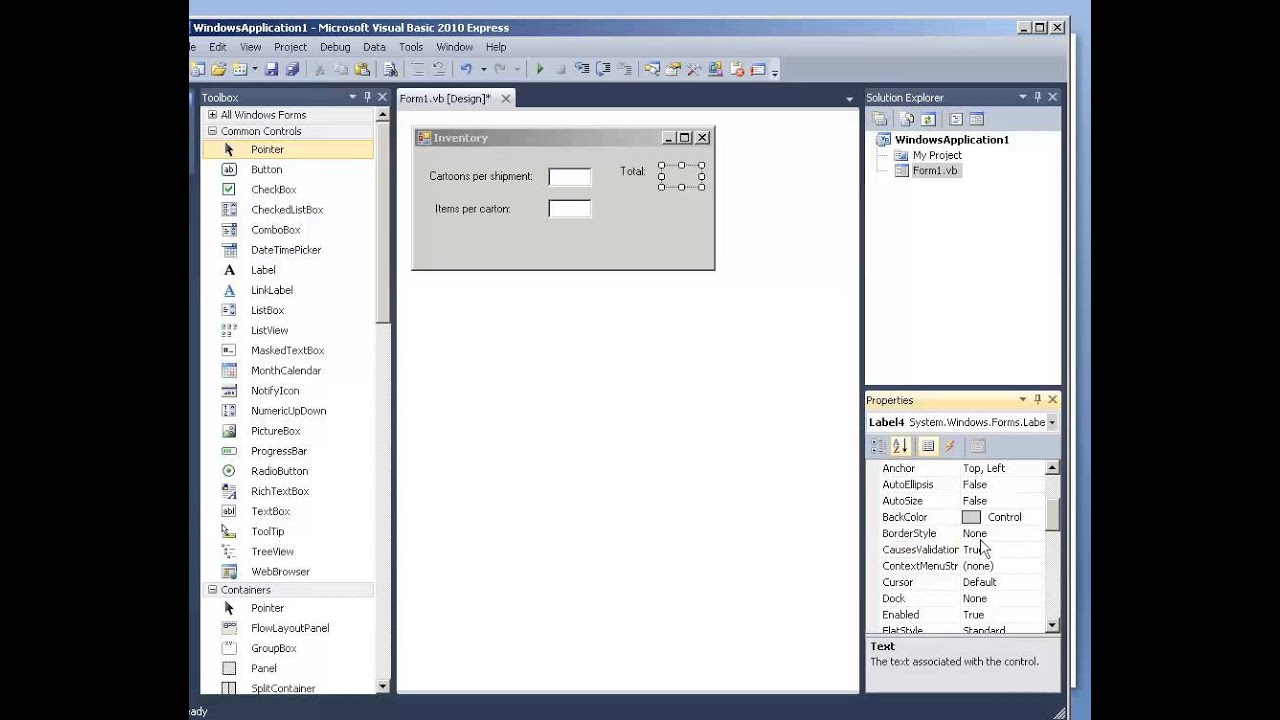Expand the All Windows Forms group
This screenshot has width=1280, height=720.
click(212, 115)
